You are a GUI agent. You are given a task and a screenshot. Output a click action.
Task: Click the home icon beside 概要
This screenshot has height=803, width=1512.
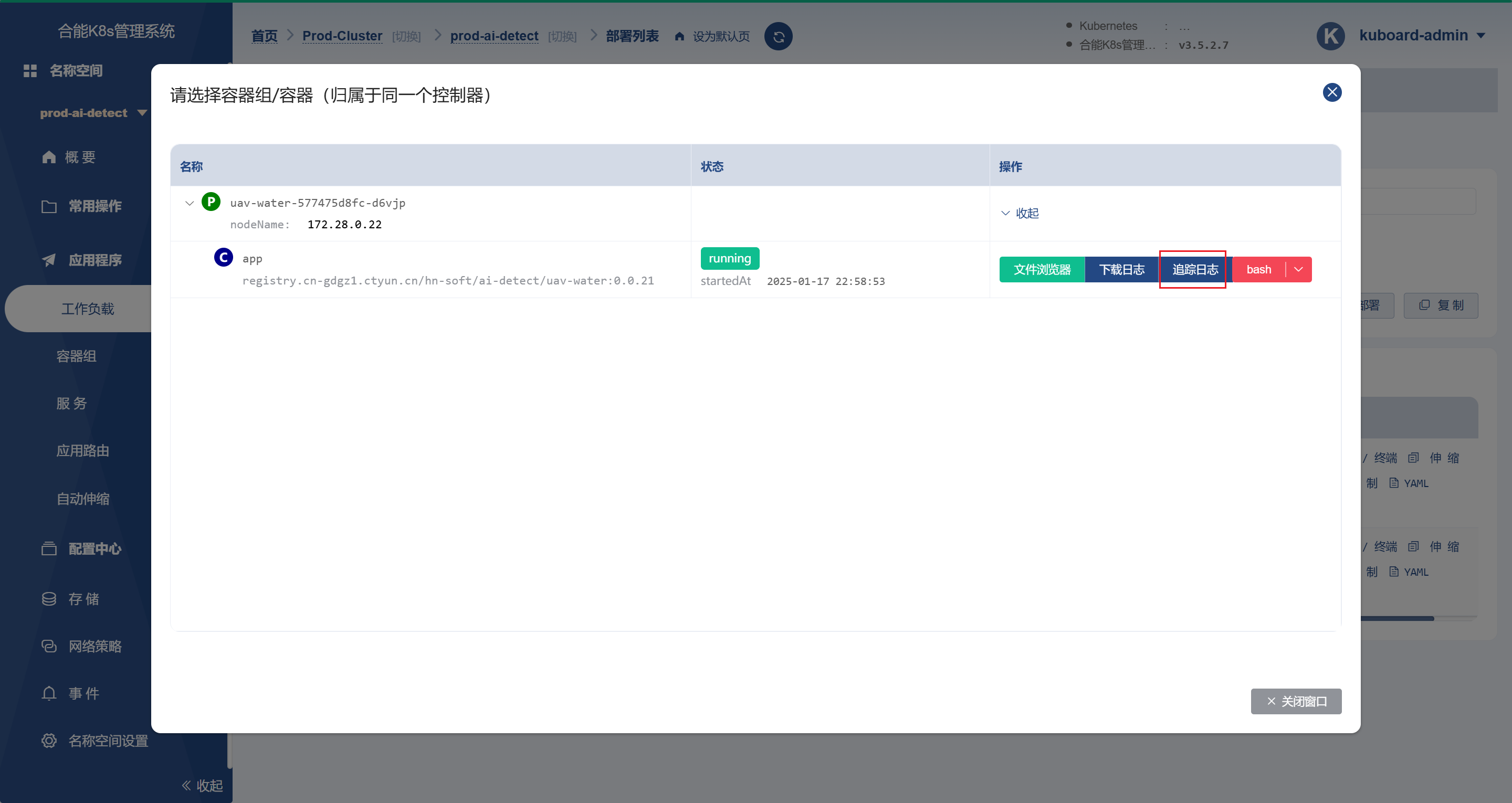49,157
